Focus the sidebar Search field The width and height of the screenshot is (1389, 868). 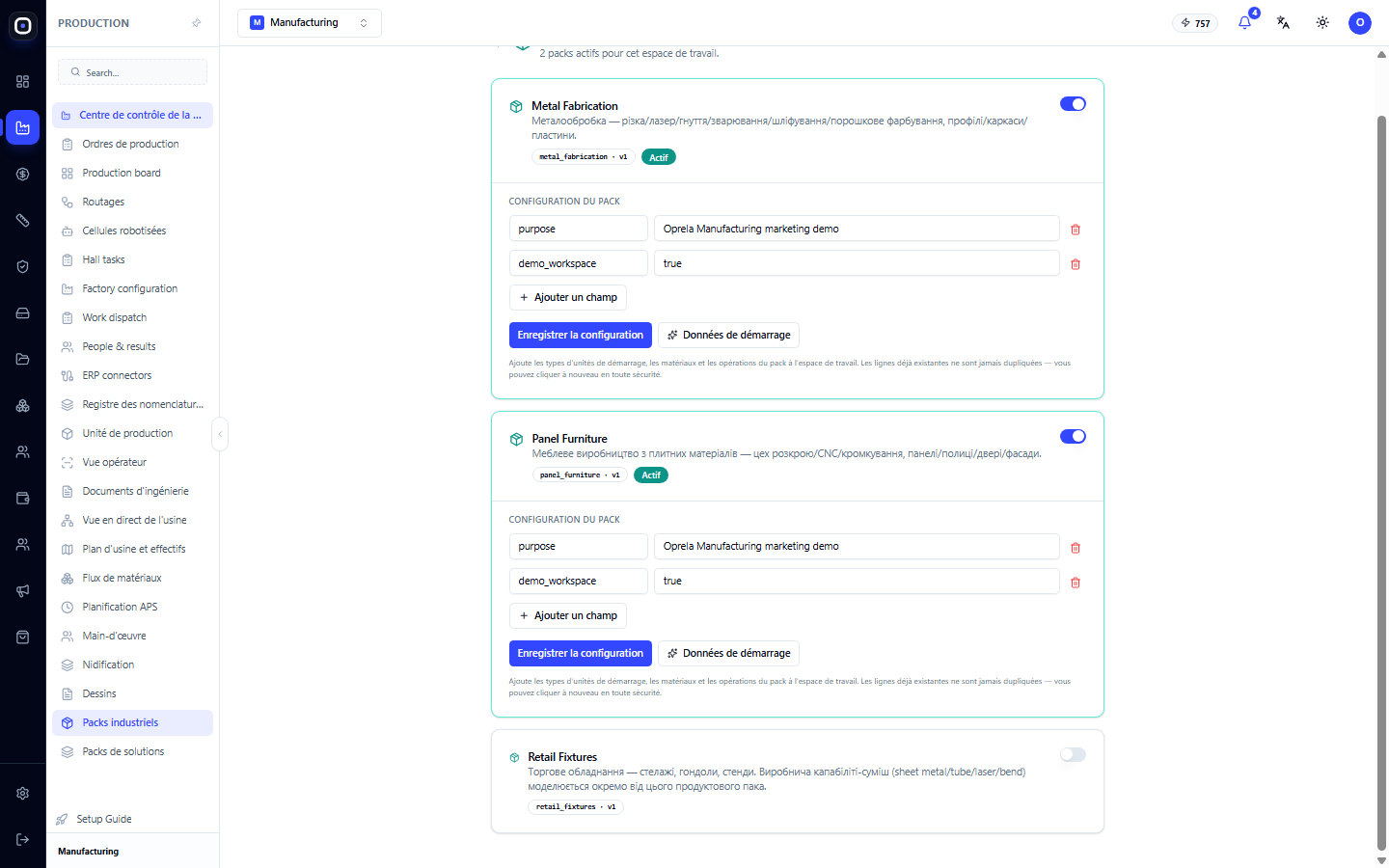[132, 72]
